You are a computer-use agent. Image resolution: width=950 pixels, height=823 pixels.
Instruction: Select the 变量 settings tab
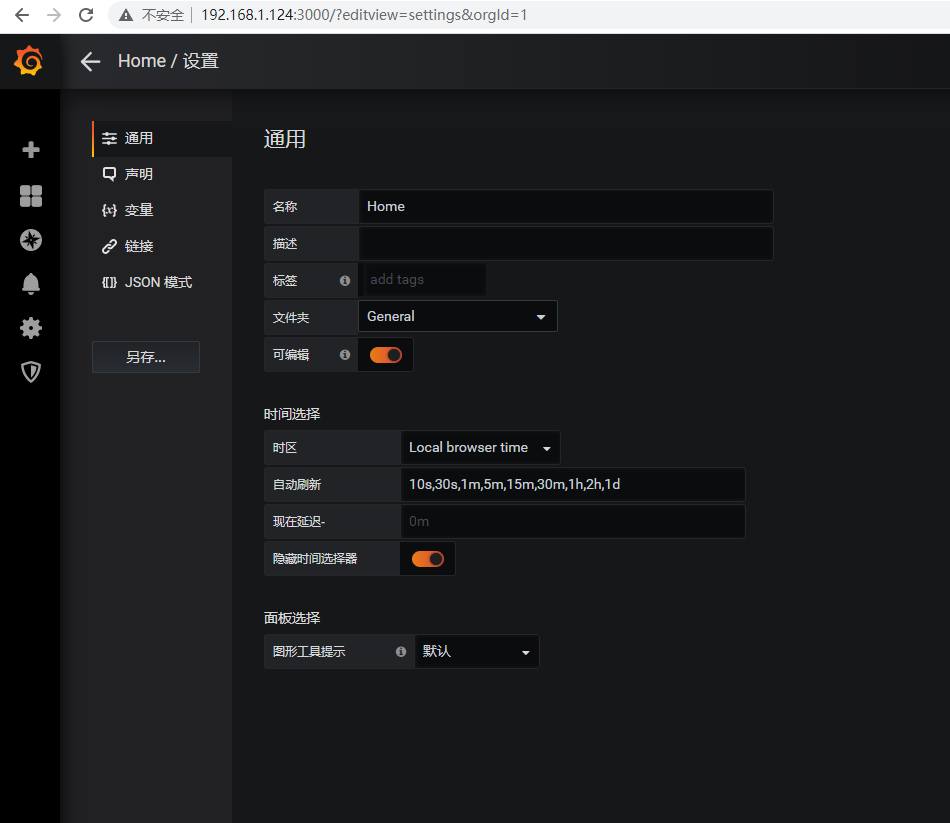point(162,210)
